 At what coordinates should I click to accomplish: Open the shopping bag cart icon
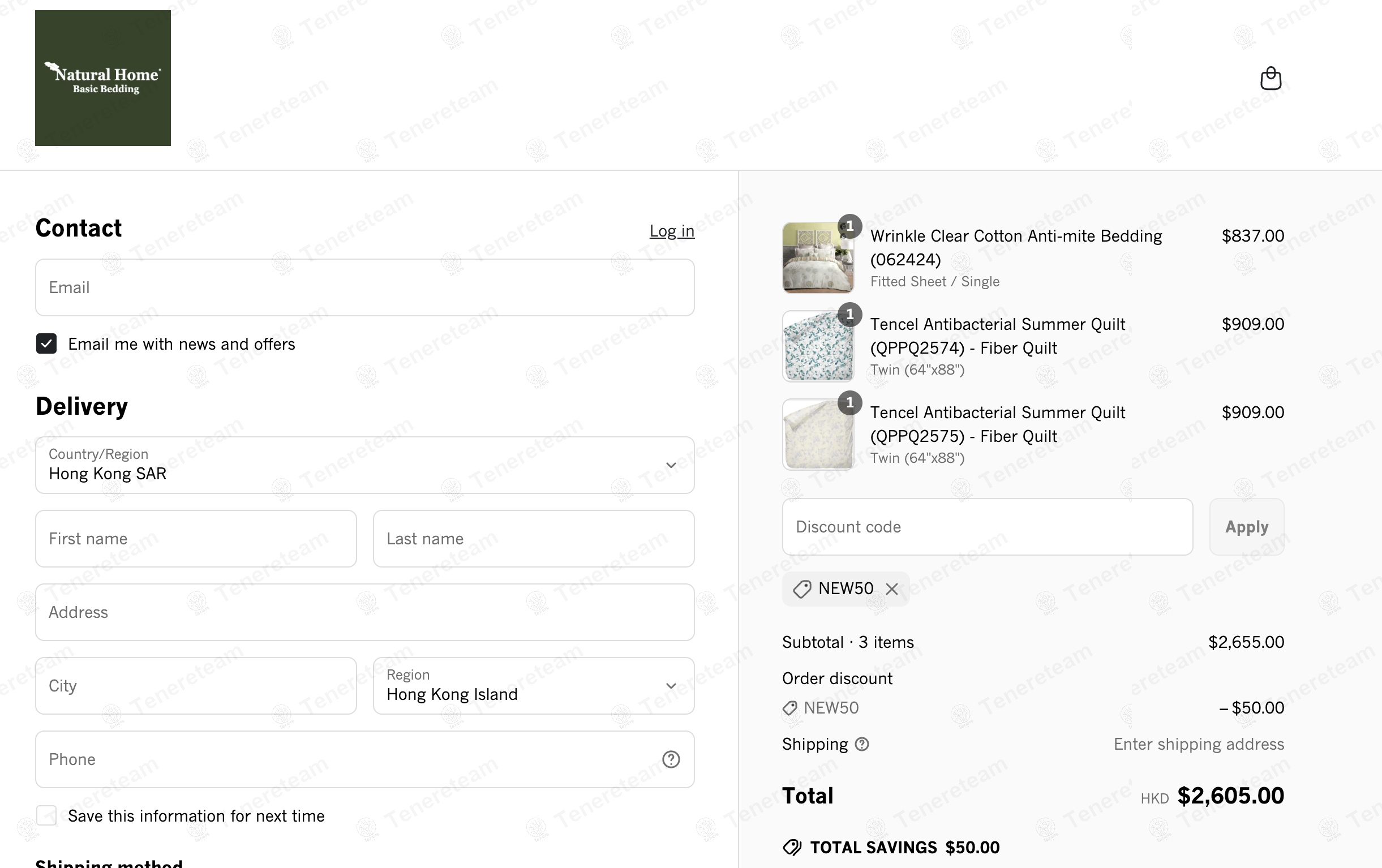point(1270,78)
